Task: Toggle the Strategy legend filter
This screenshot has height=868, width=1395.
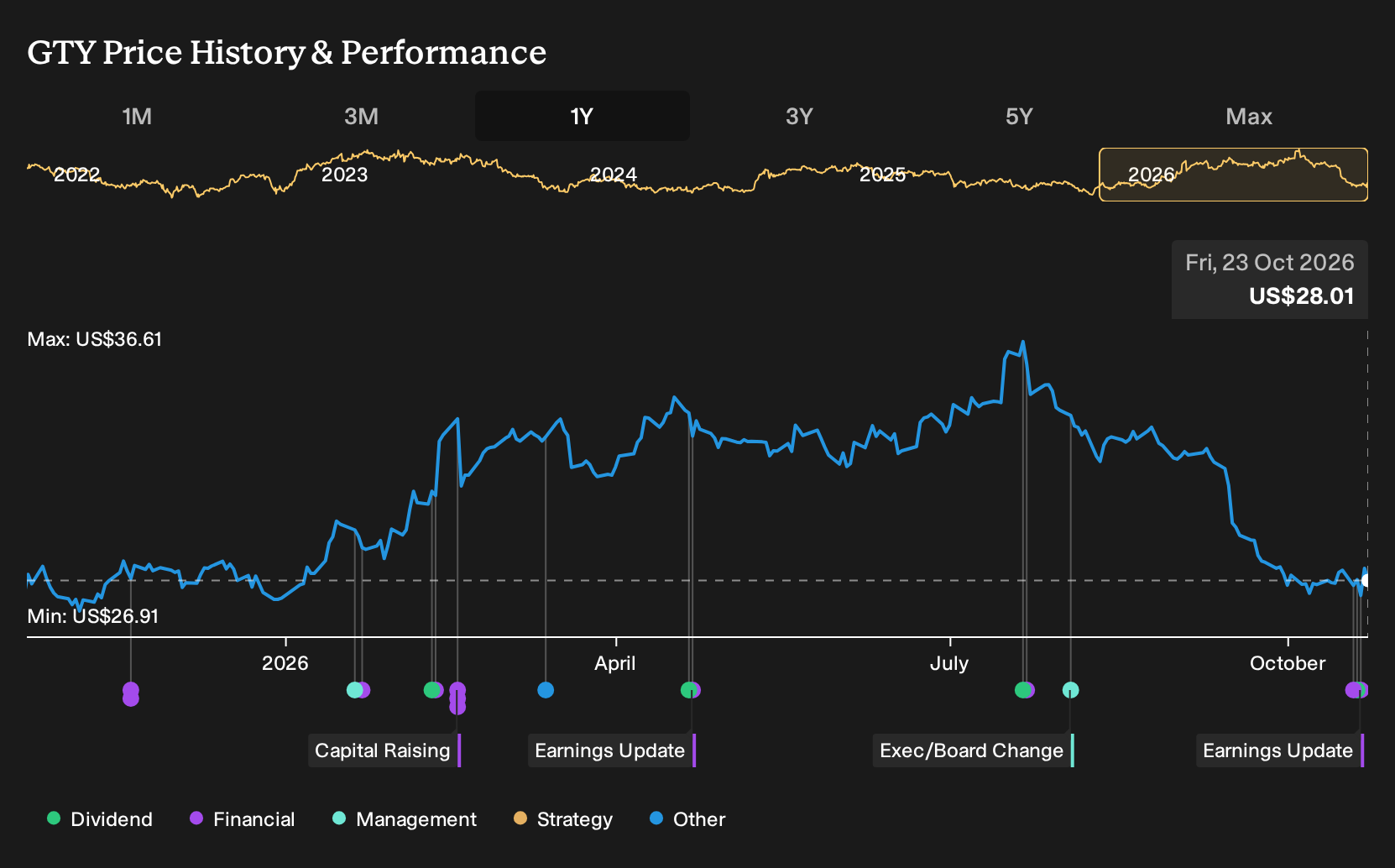Action: coord(563,819)
